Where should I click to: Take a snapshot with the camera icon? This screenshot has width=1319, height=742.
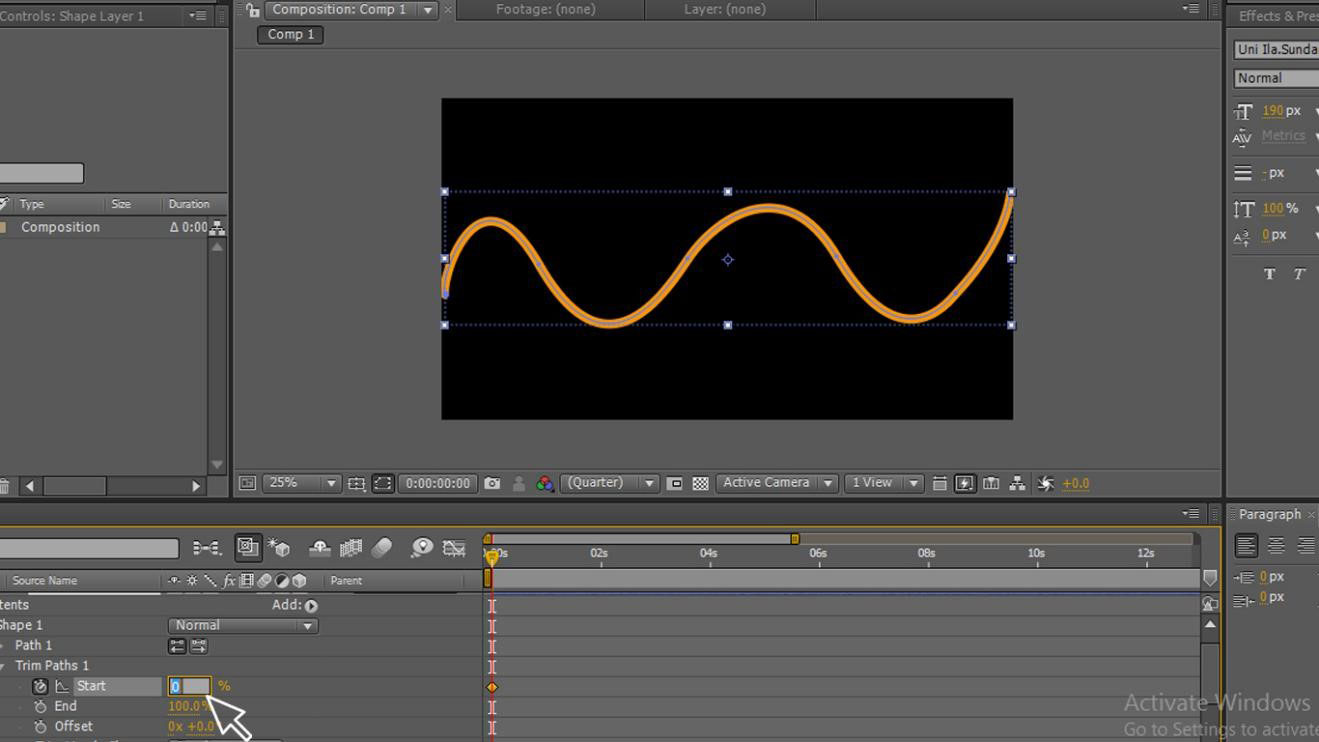click(492, 483)
